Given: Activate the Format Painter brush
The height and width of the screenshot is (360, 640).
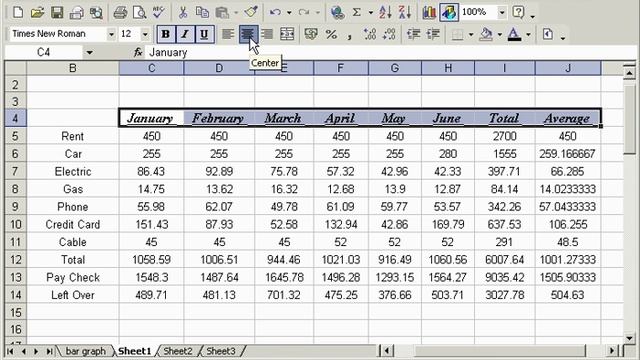Looking at the screenshot, I should pos(251,12).
